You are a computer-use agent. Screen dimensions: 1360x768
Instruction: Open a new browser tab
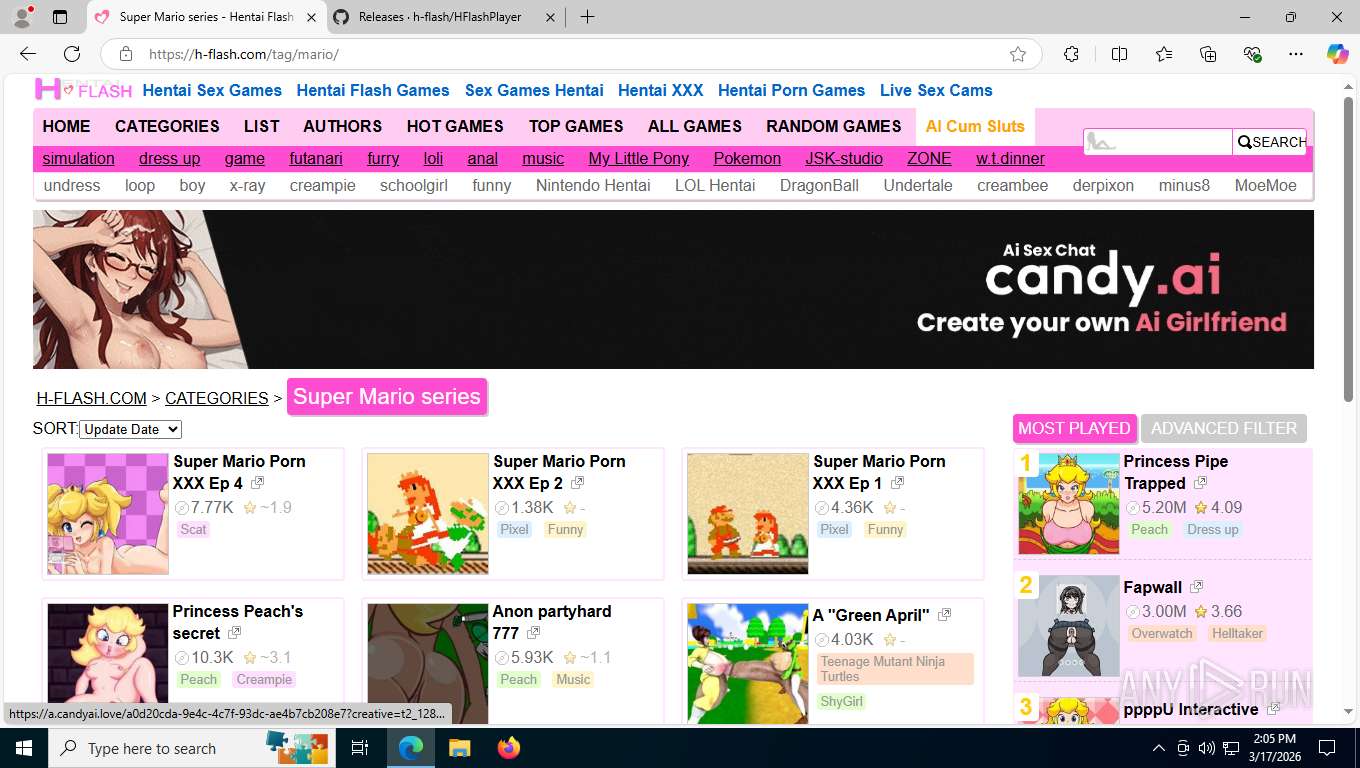(x=587, y=17)
